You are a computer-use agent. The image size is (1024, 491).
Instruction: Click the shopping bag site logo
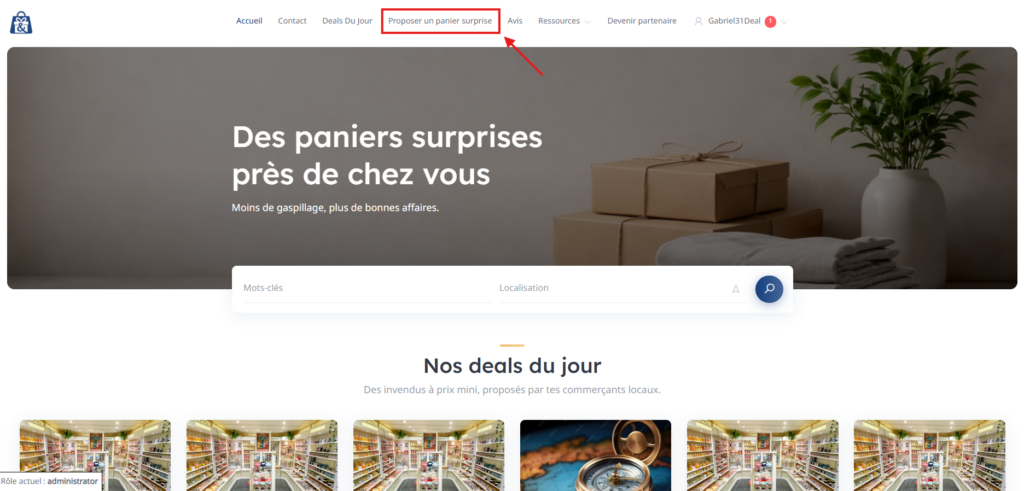[21, 22]
